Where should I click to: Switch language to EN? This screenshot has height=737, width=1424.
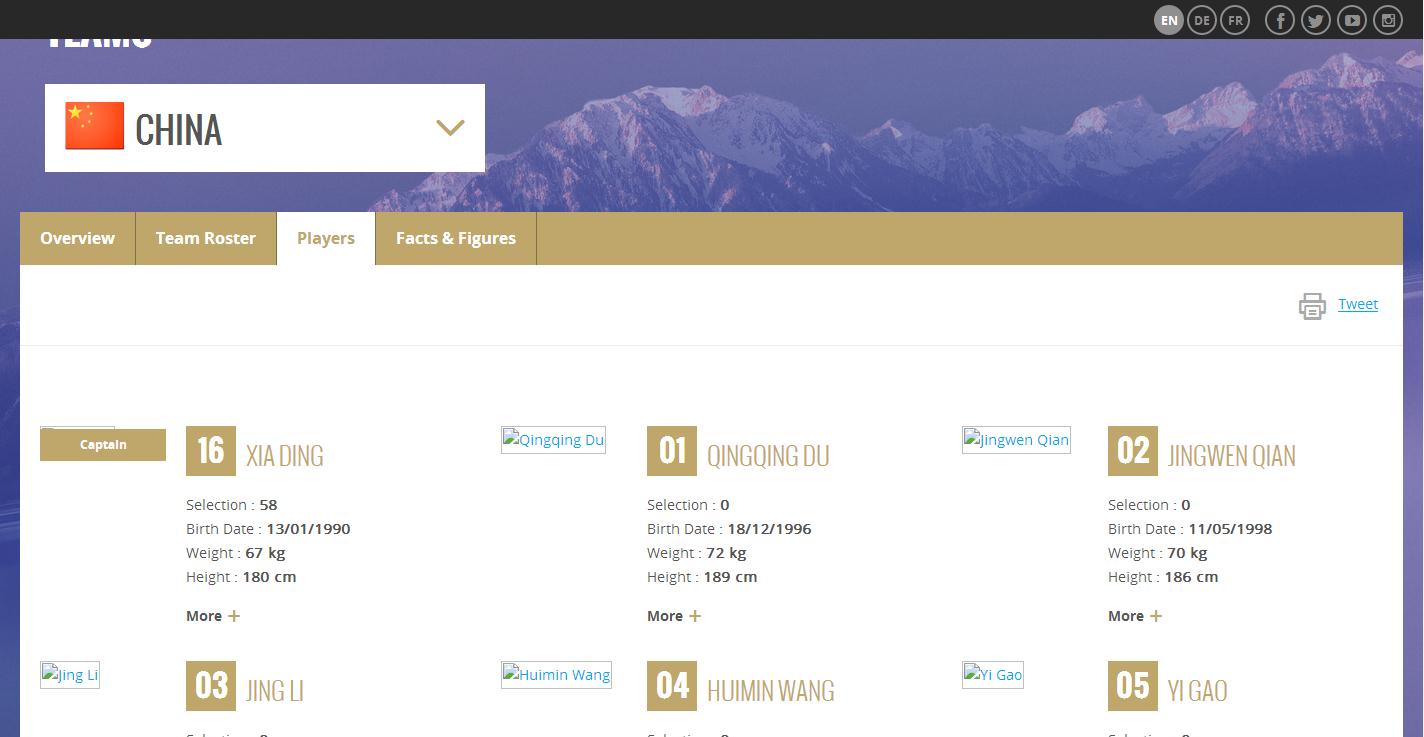click(1169, 20)
